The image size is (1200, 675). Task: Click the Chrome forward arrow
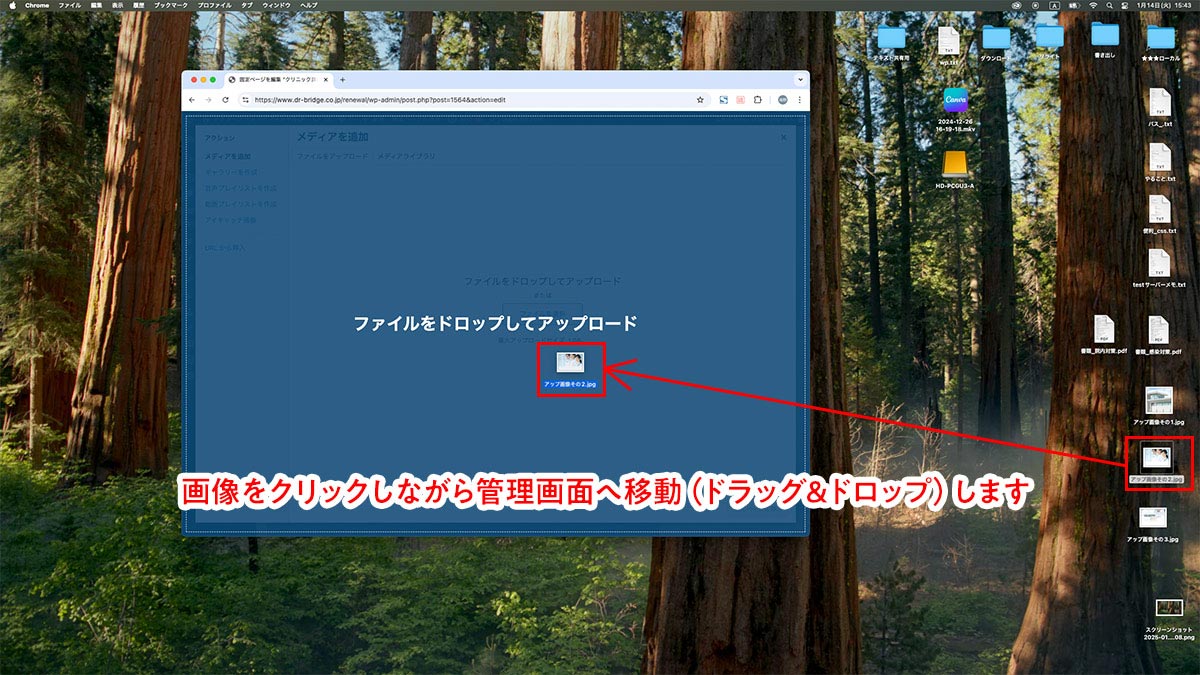tap(208, 100)
